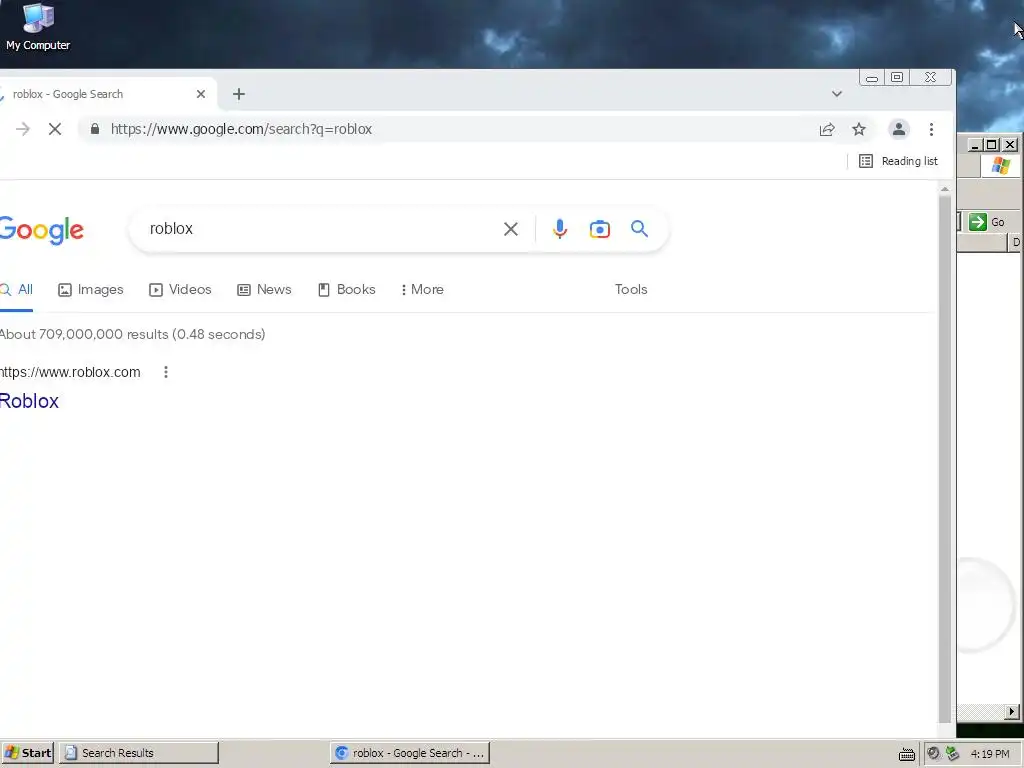Open options for roblox.com result

pos(166,372)
